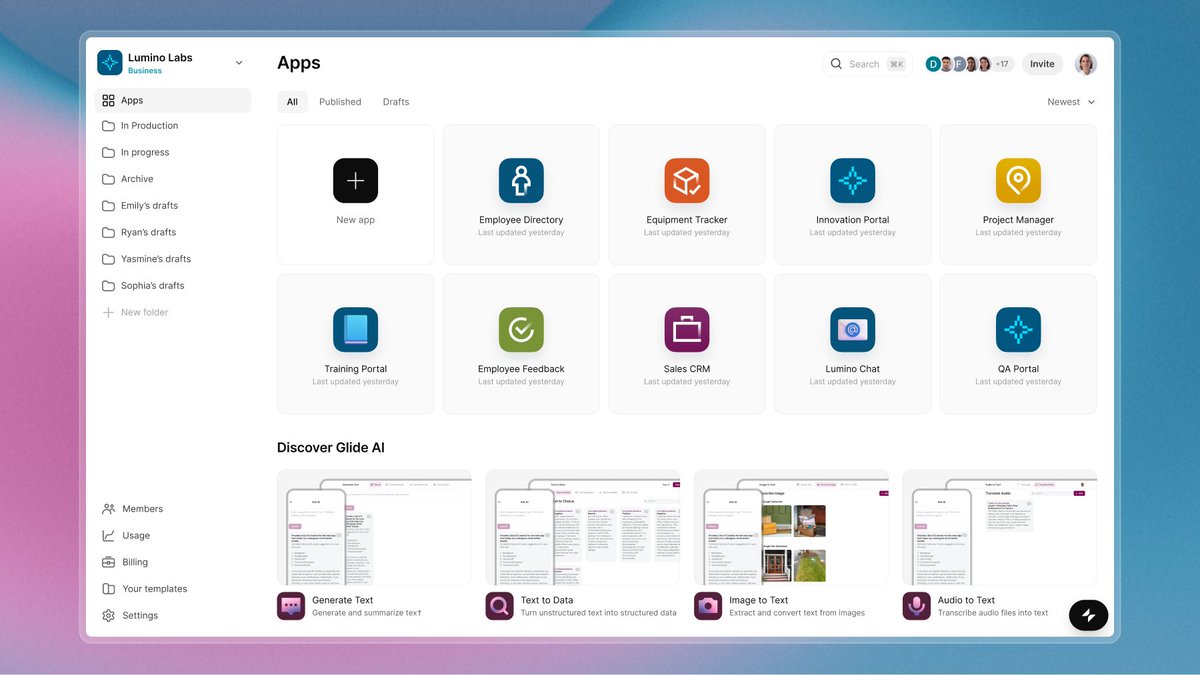Create a New app
The image size is (1200, 675).
[355, 181]
